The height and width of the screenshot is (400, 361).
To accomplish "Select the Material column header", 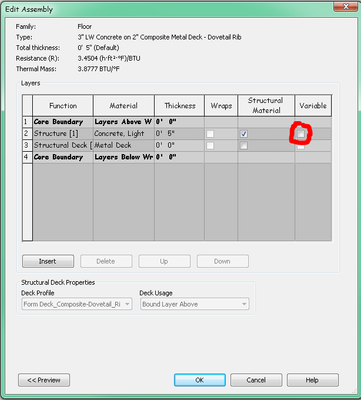I will 124,106.
